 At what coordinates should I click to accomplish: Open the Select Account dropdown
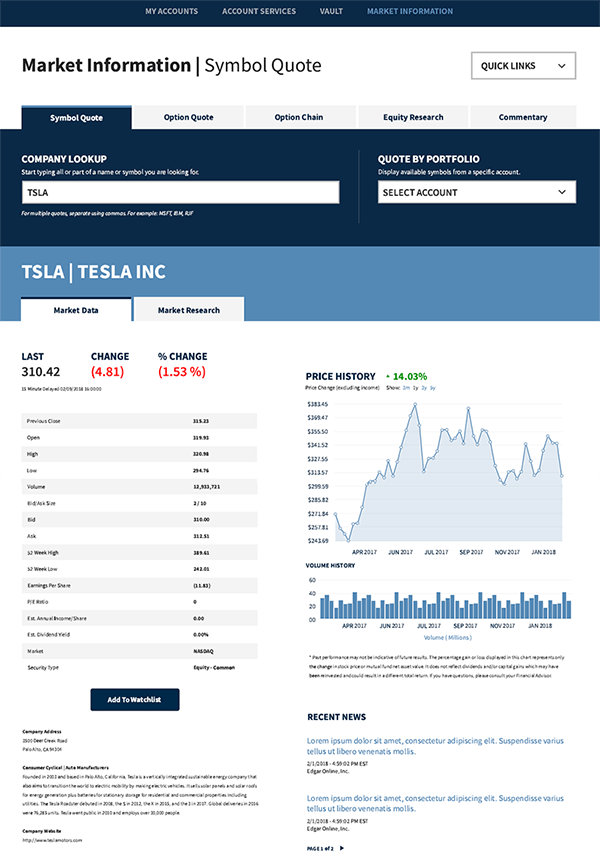click(x=477, y=192)
